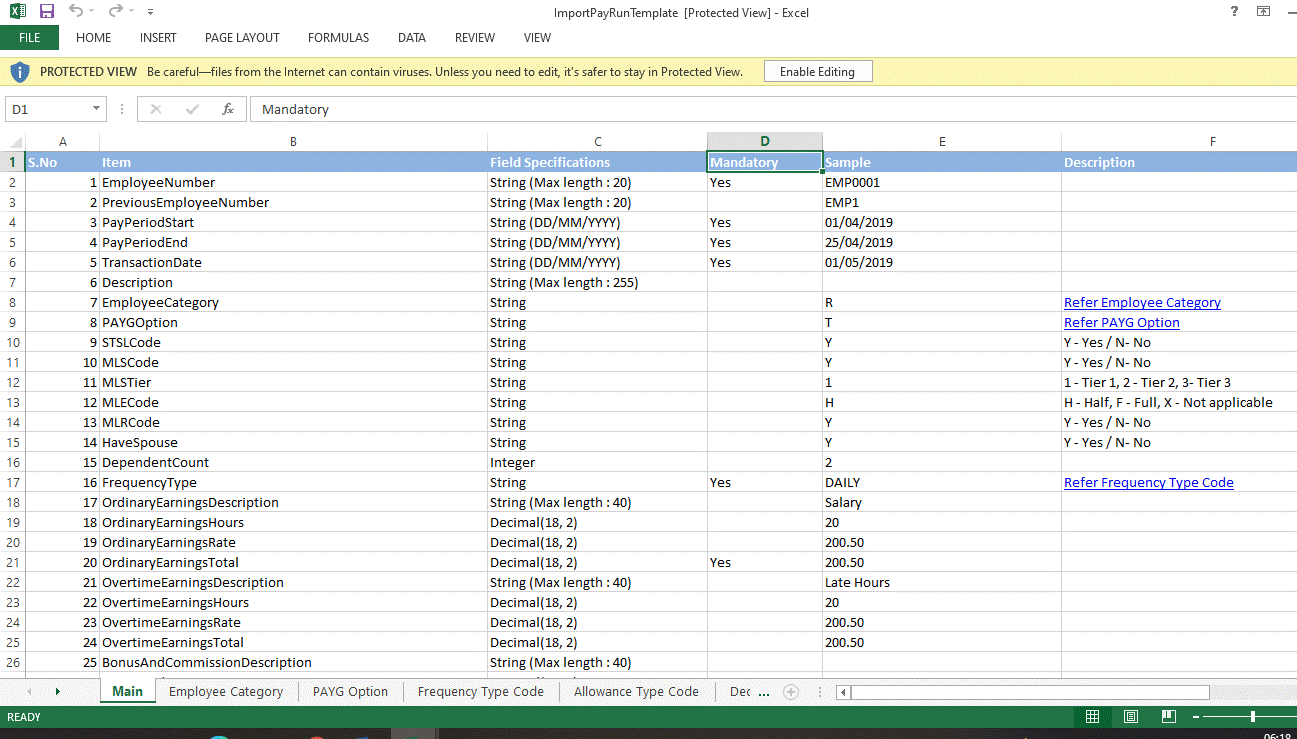Viewport: 1297px width, 739px height.
Task: Select the Late Hours sample cell
Action: [x=942, y=582]
